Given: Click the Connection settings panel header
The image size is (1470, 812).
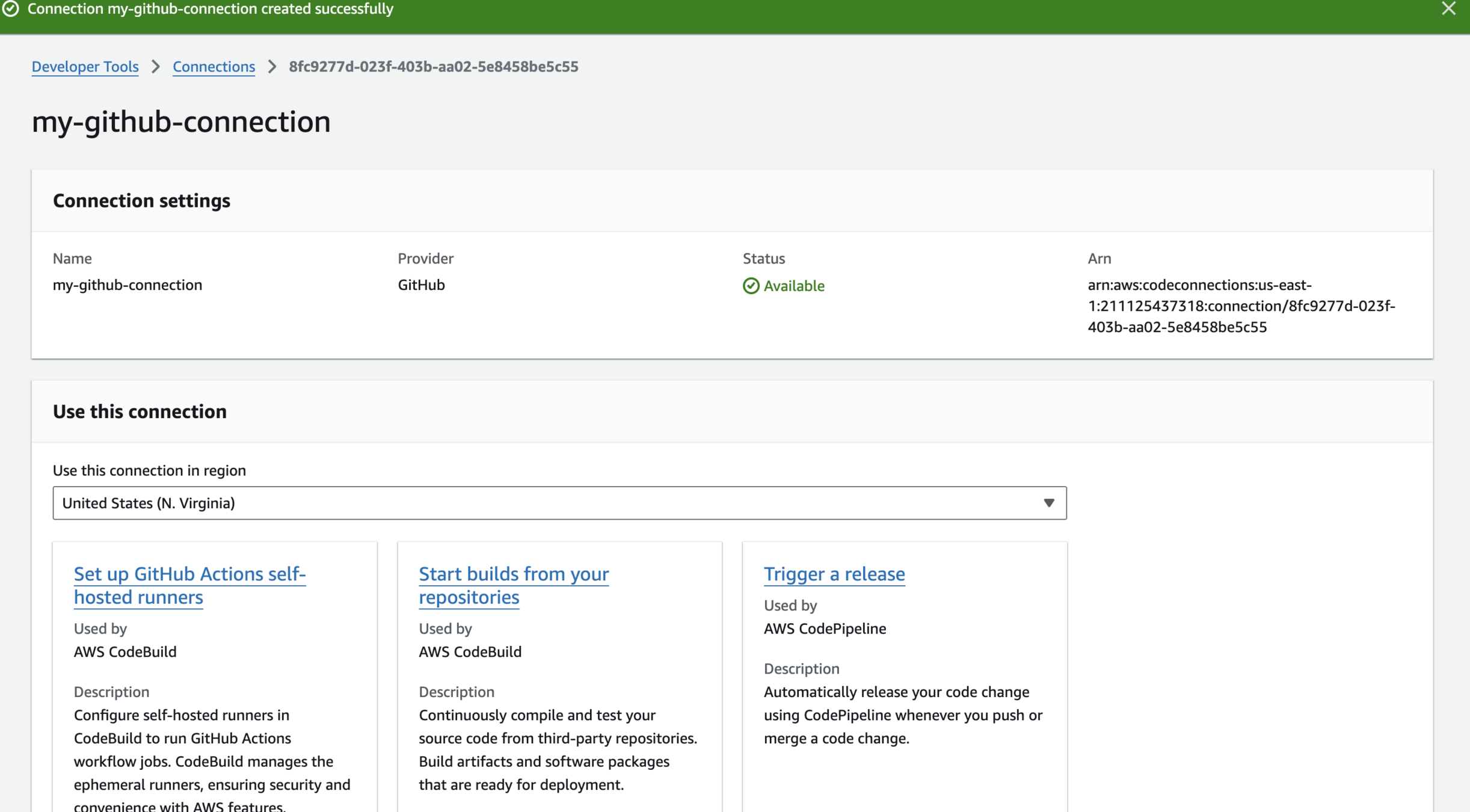Looking at the screenshot, I should coord(141,200).
